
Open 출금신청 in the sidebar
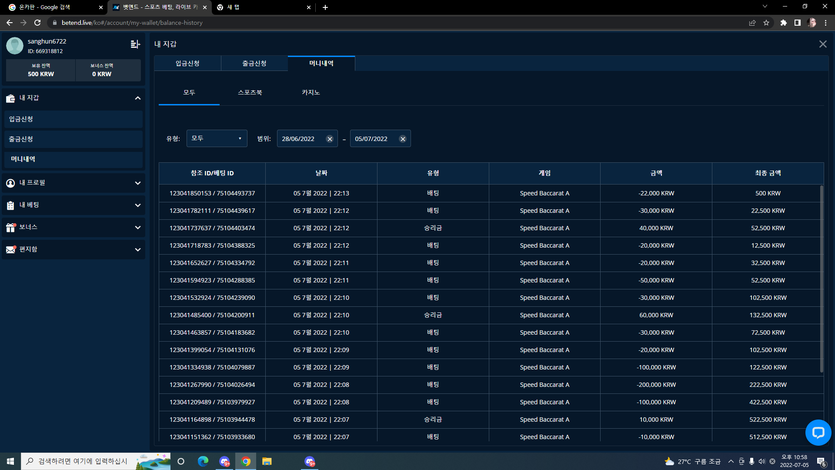73,139
